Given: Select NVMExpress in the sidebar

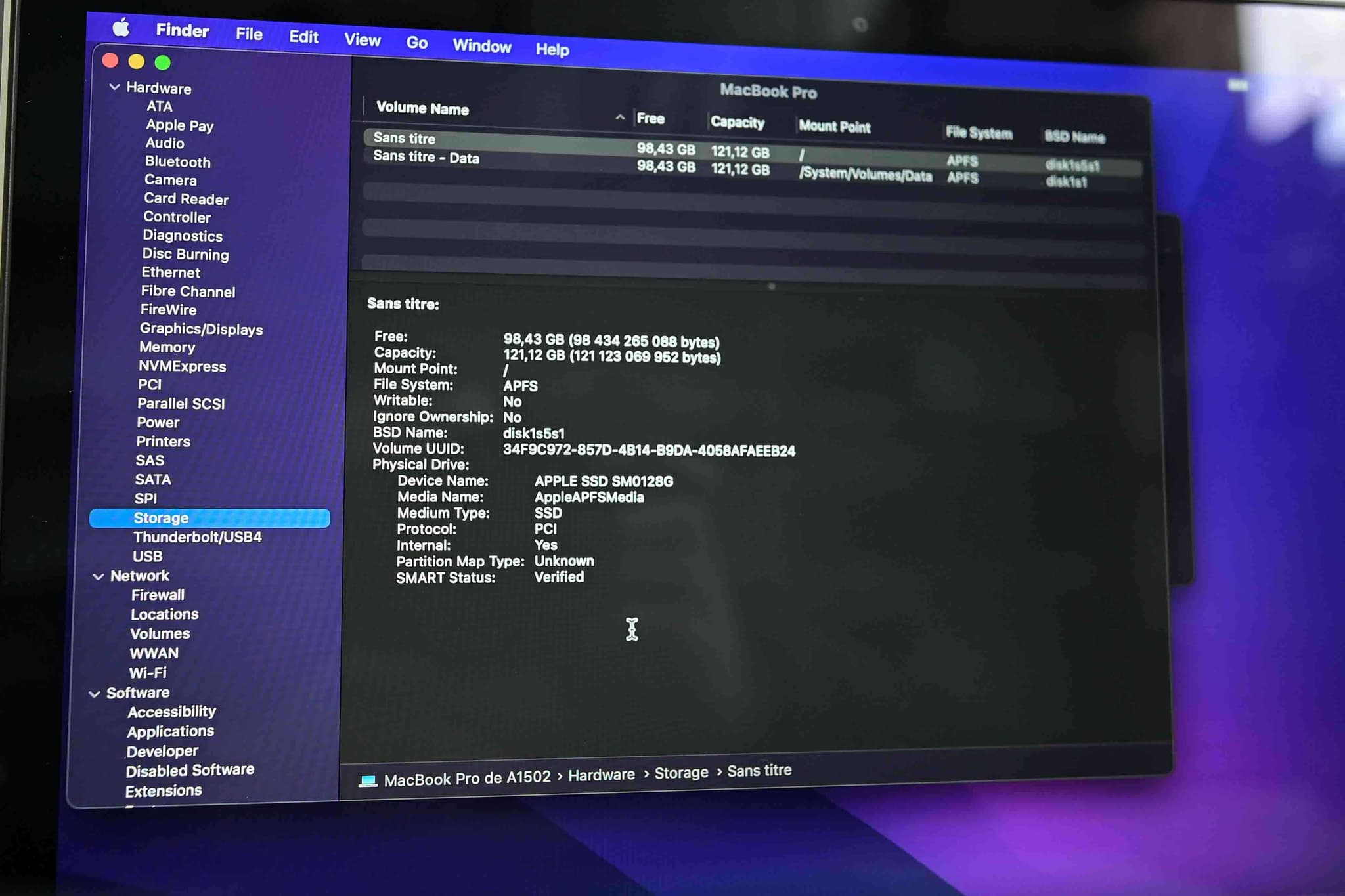Looking at the screenshot, I should (182, 366).
